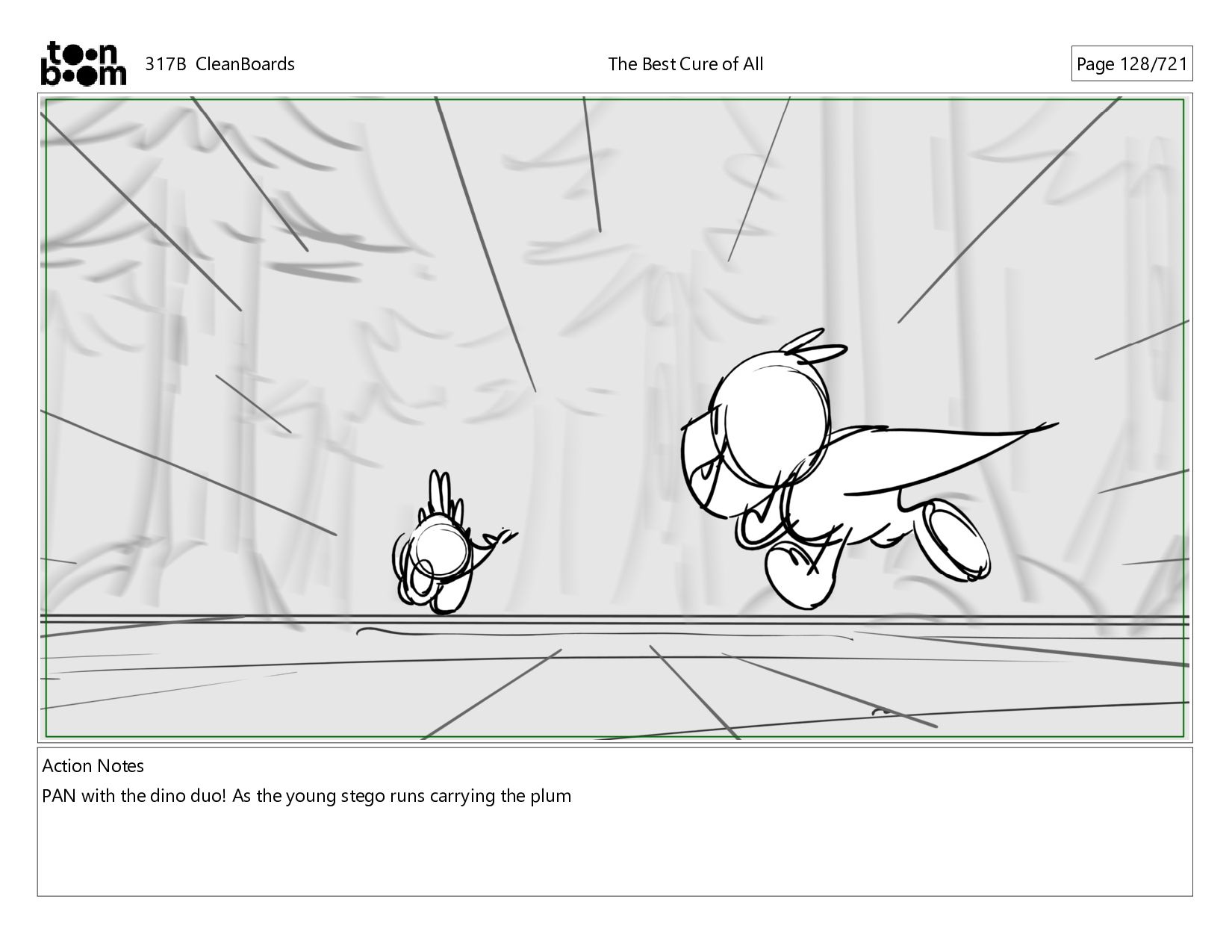Click the Toon Boom logo
Viewport: 1232px width, 952px height.
click(x=83, y=63)
